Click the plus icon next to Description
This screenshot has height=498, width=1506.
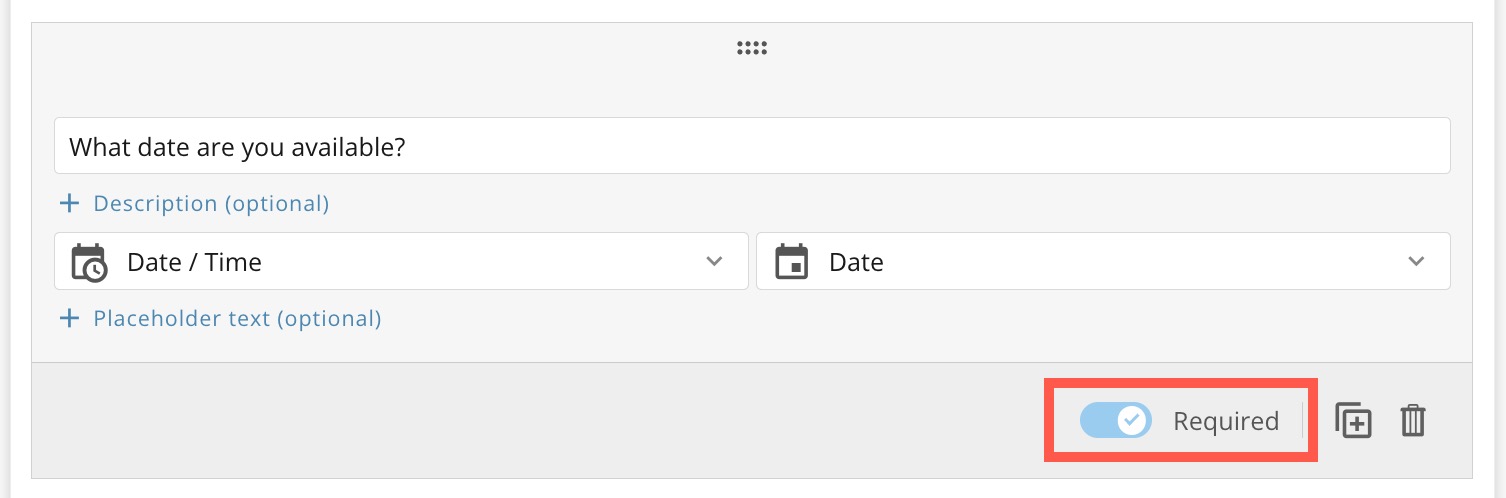69,204
